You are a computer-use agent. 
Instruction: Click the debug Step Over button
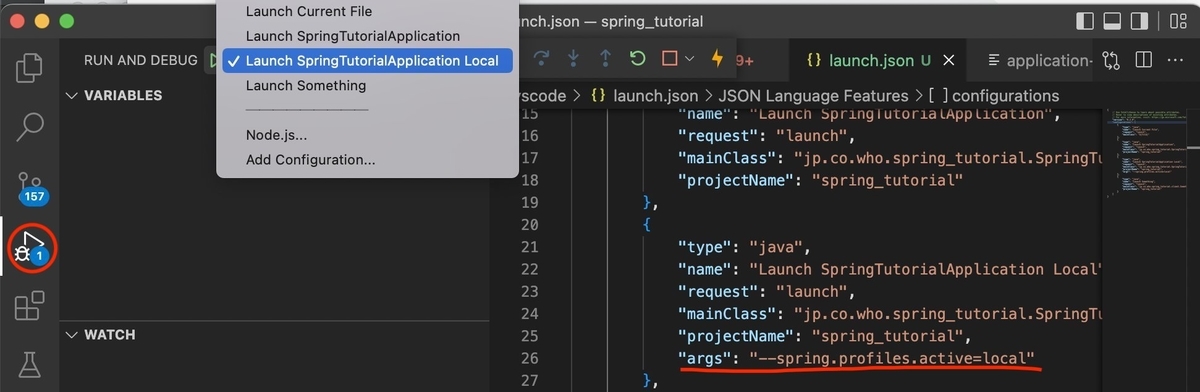coord(542,58)
